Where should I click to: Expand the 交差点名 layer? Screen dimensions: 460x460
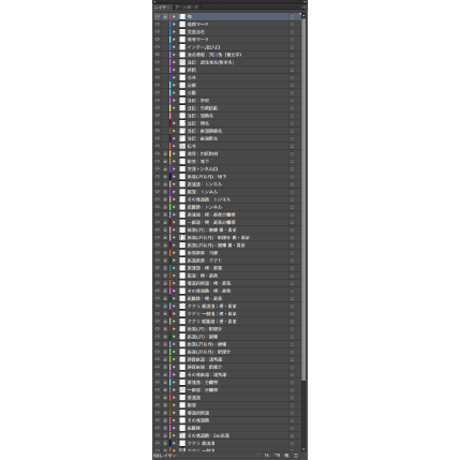[174, 32]
